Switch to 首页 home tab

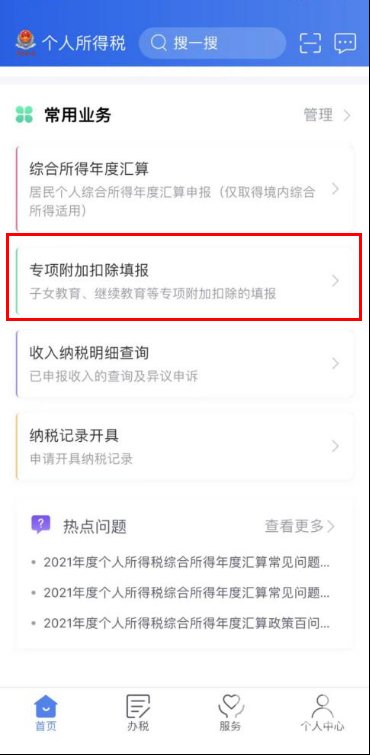pyautogui.click(x=46, y=713)
